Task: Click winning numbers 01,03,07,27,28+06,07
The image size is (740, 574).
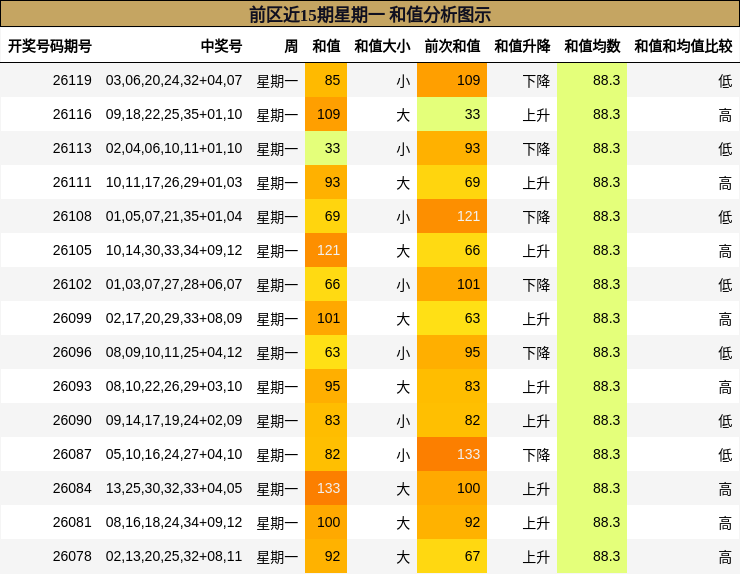Action: (174, 284)
